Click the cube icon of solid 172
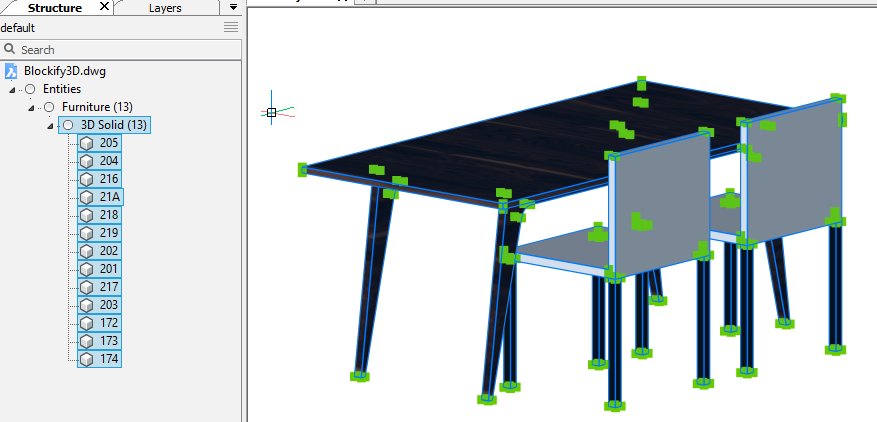The image size is (877, 422). point(86,323)
